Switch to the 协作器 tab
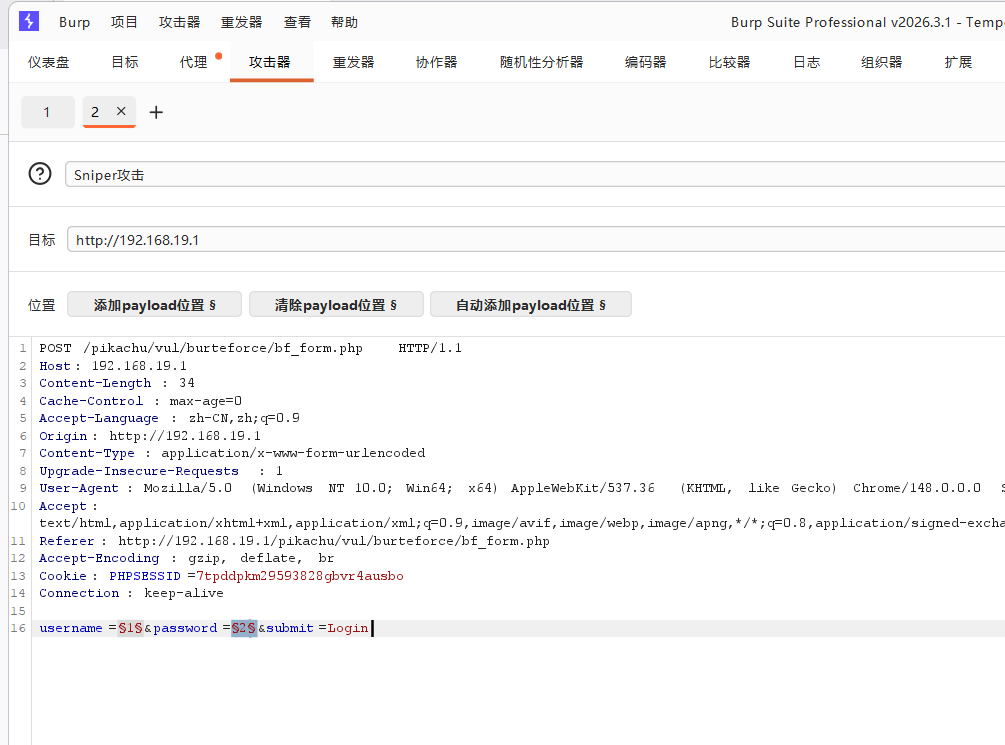The image size is (1005, 745). click(x=436, y=62)
